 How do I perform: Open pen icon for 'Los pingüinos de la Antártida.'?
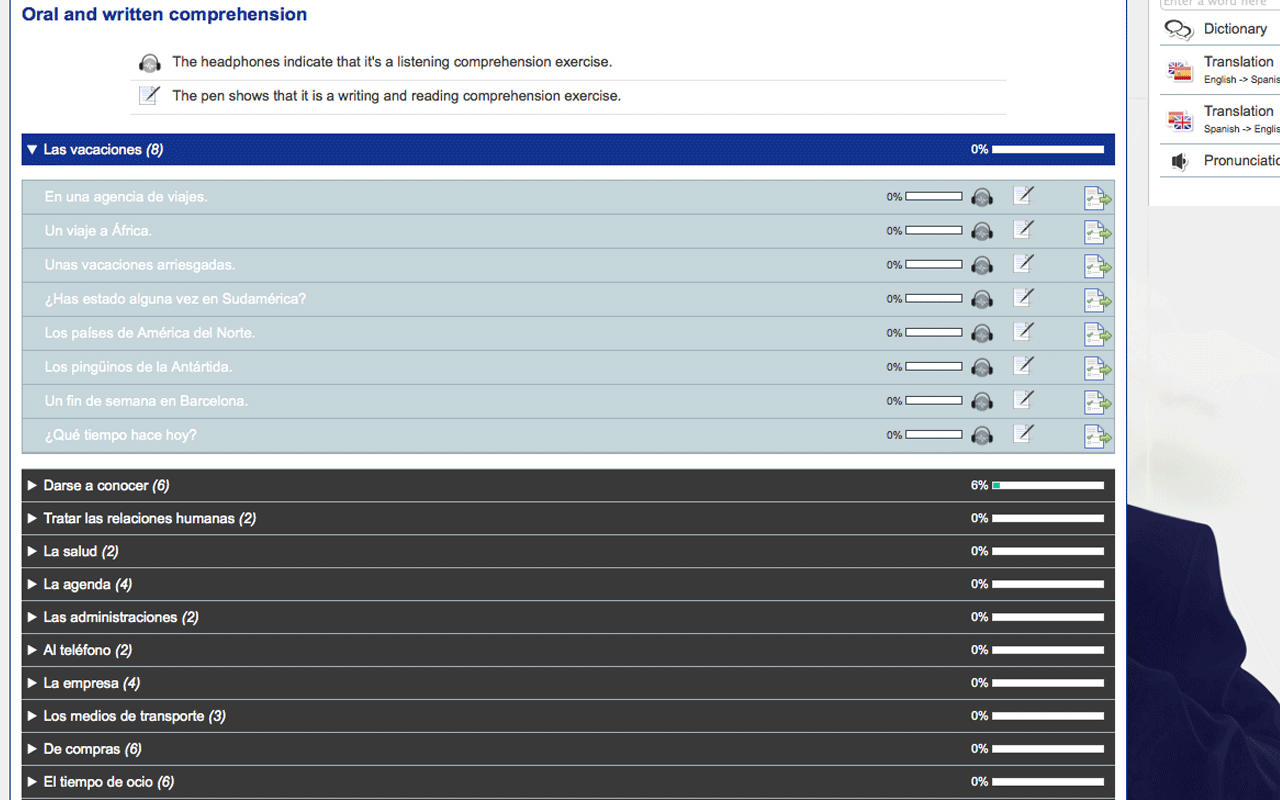[1023, 366]
